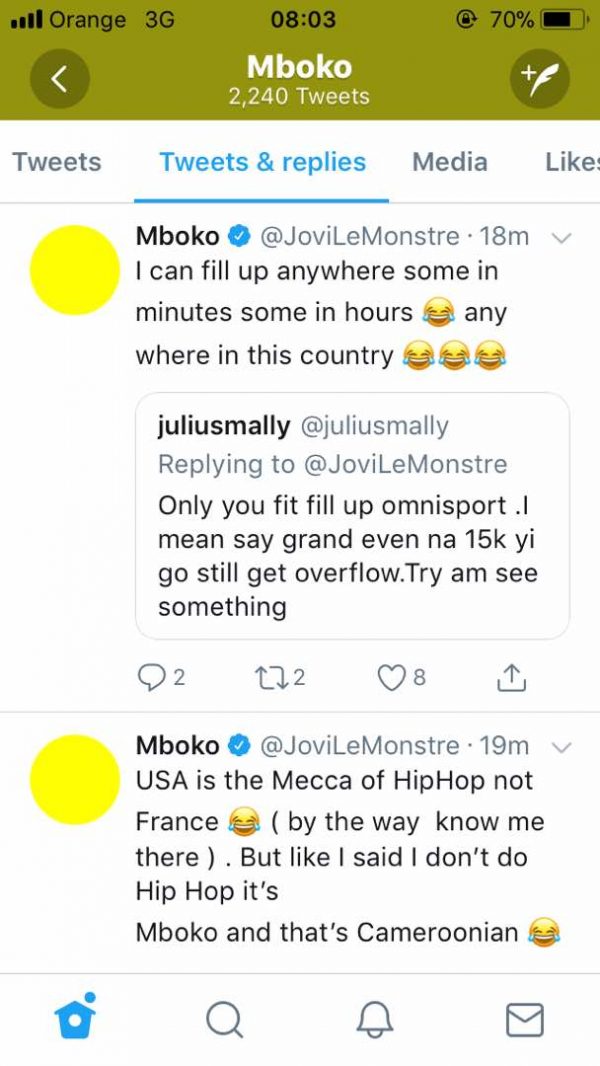Tap the yellow avatar on the 19m tweet
This screenshot has height=1066, width=600.
coord(75,779)
